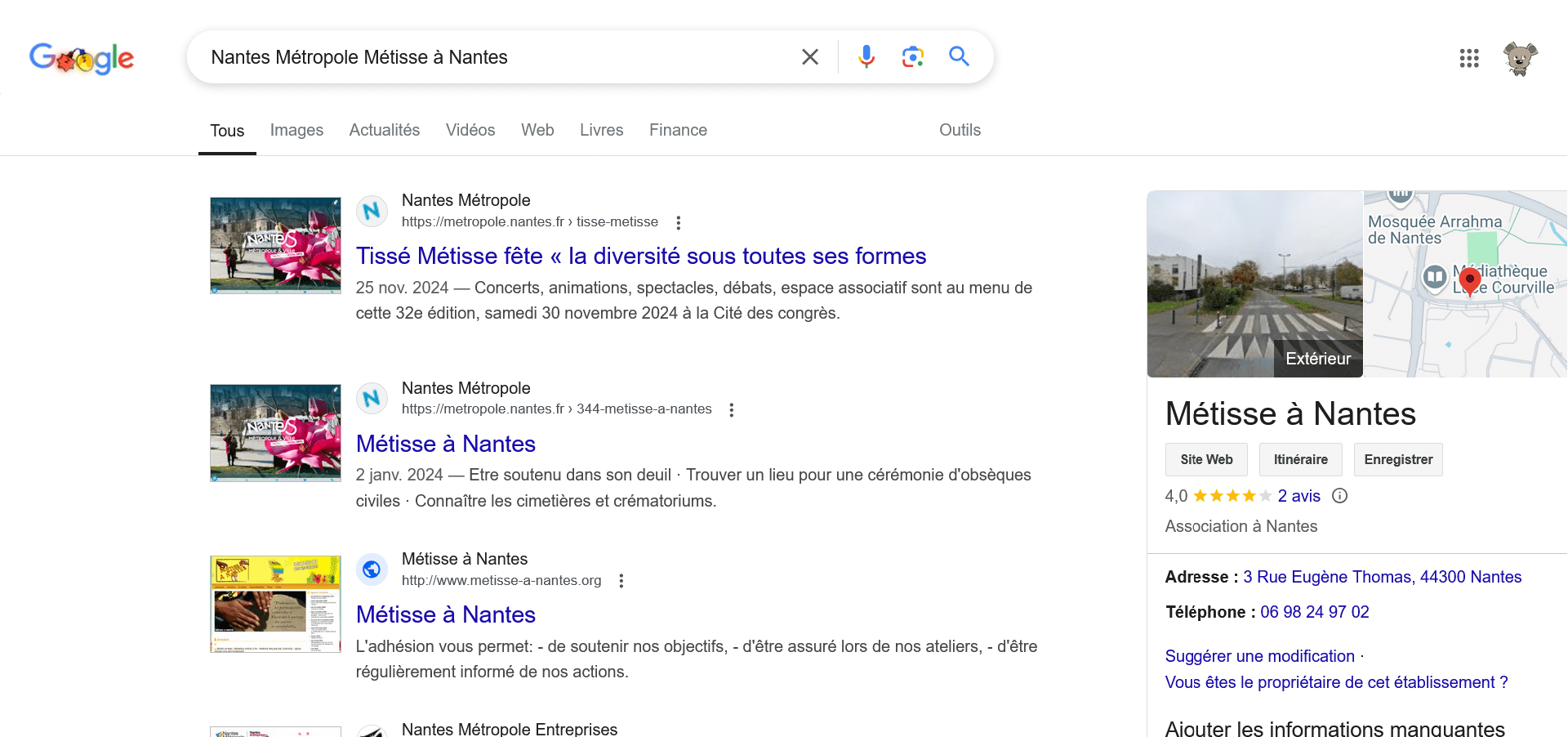
Task: Click 'Vous êtes le propriétaire de cet établissement ?'
Action: tap(1336, 682)
